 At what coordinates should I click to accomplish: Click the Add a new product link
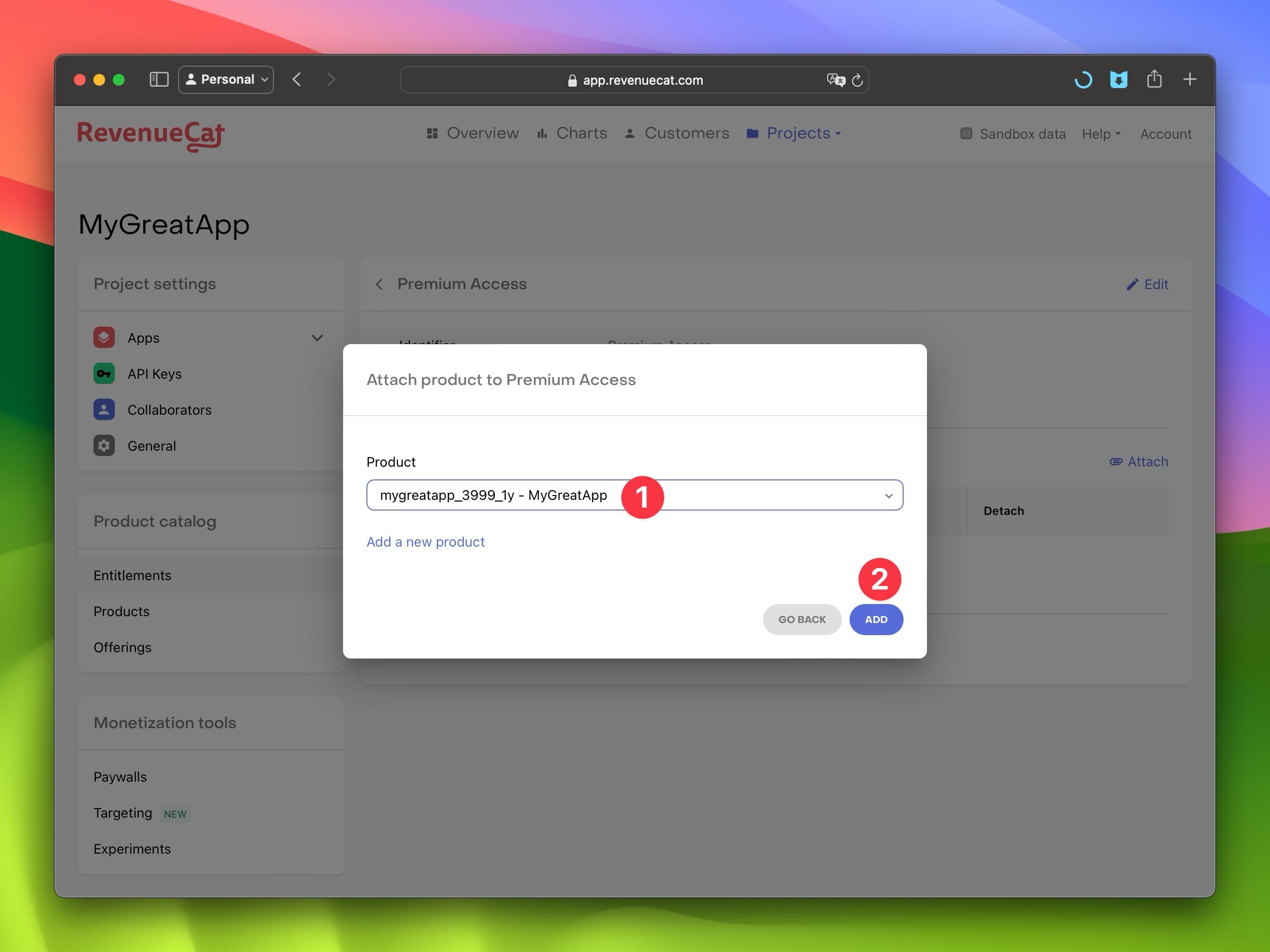(425, 541)
